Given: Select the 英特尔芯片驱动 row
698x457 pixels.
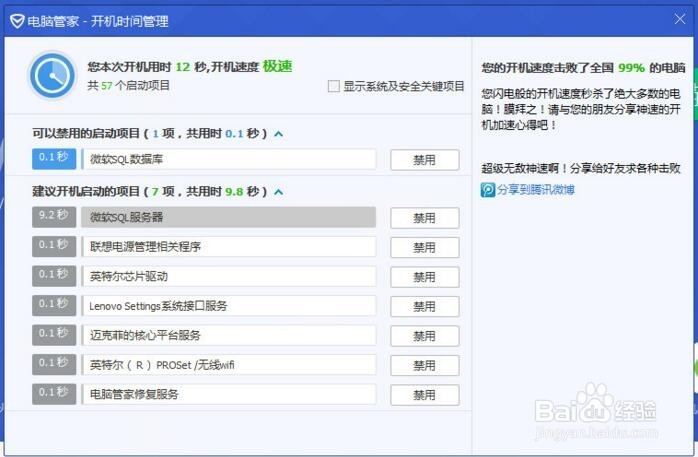Looking at the screenshot, I should tap(229, 276).
